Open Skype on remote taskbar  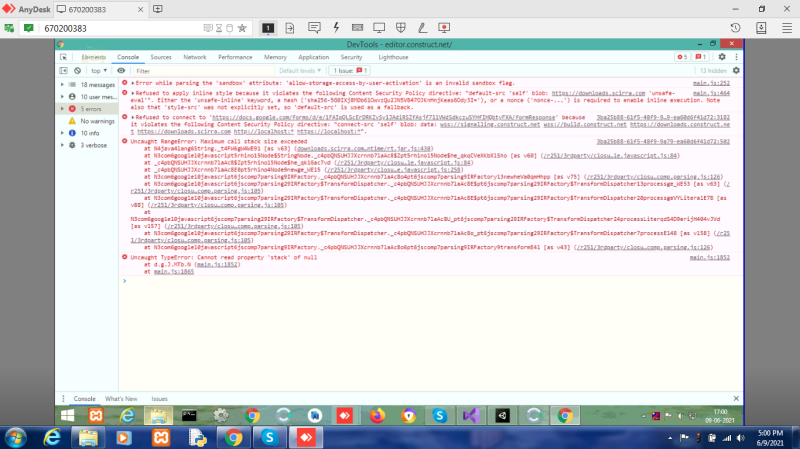tap(439, 416)
